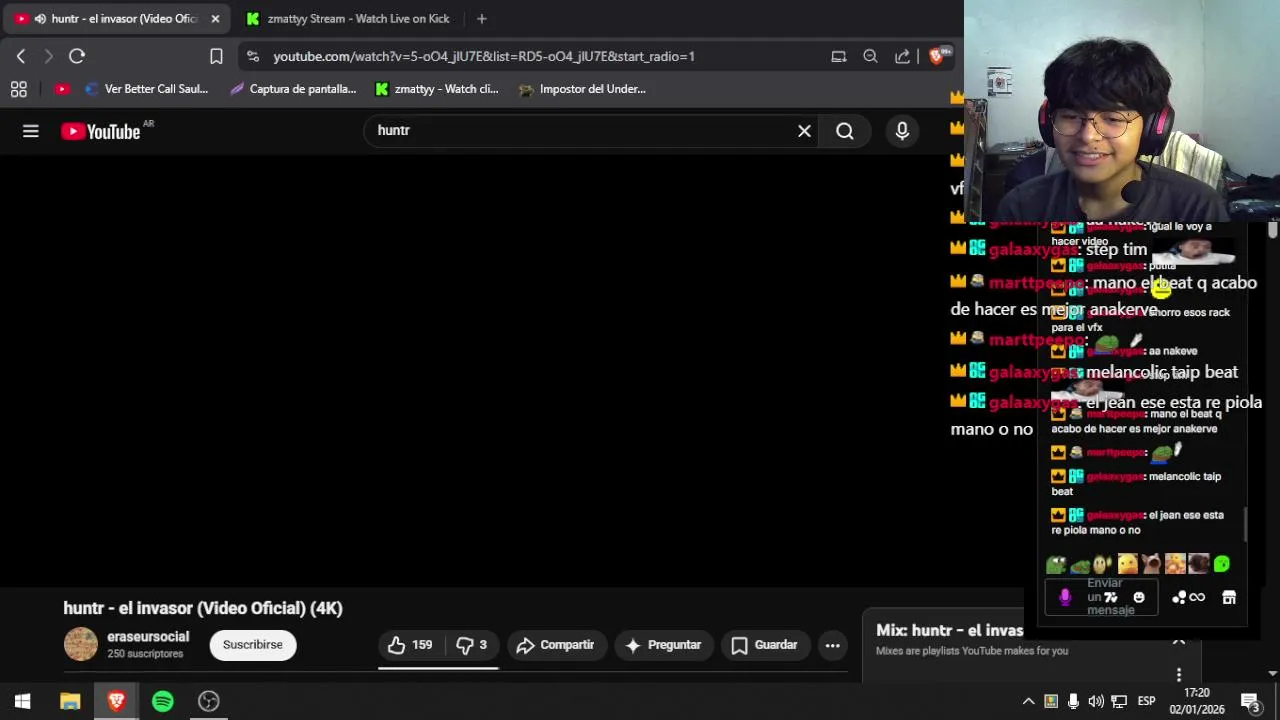
Task: Share the video using Compartir
Action: (555, 645)
